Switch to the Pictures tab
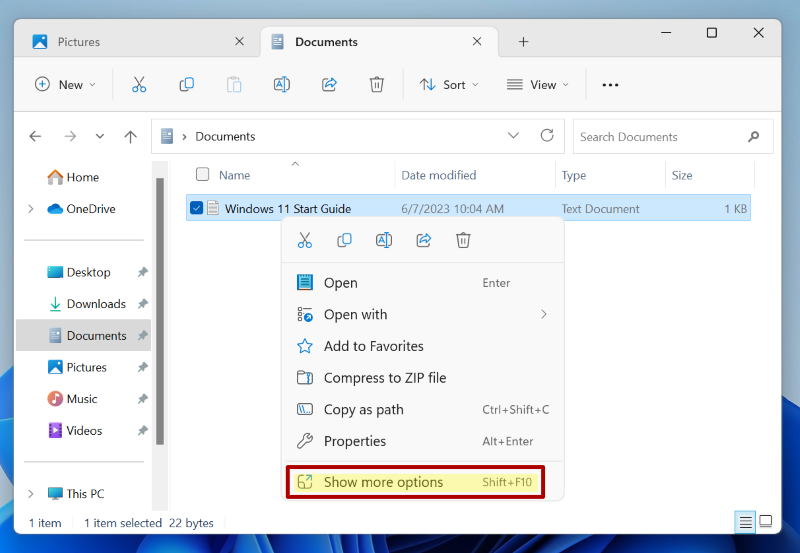This screenshot has height=553, width=800. [138, 42]
